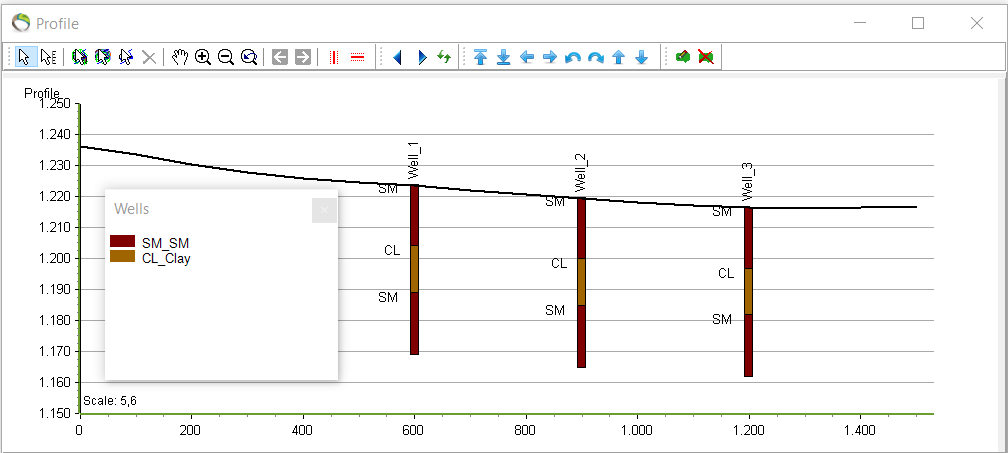
Task: Click the blue rotate clockwise arrow
Action: click(596, 57)
